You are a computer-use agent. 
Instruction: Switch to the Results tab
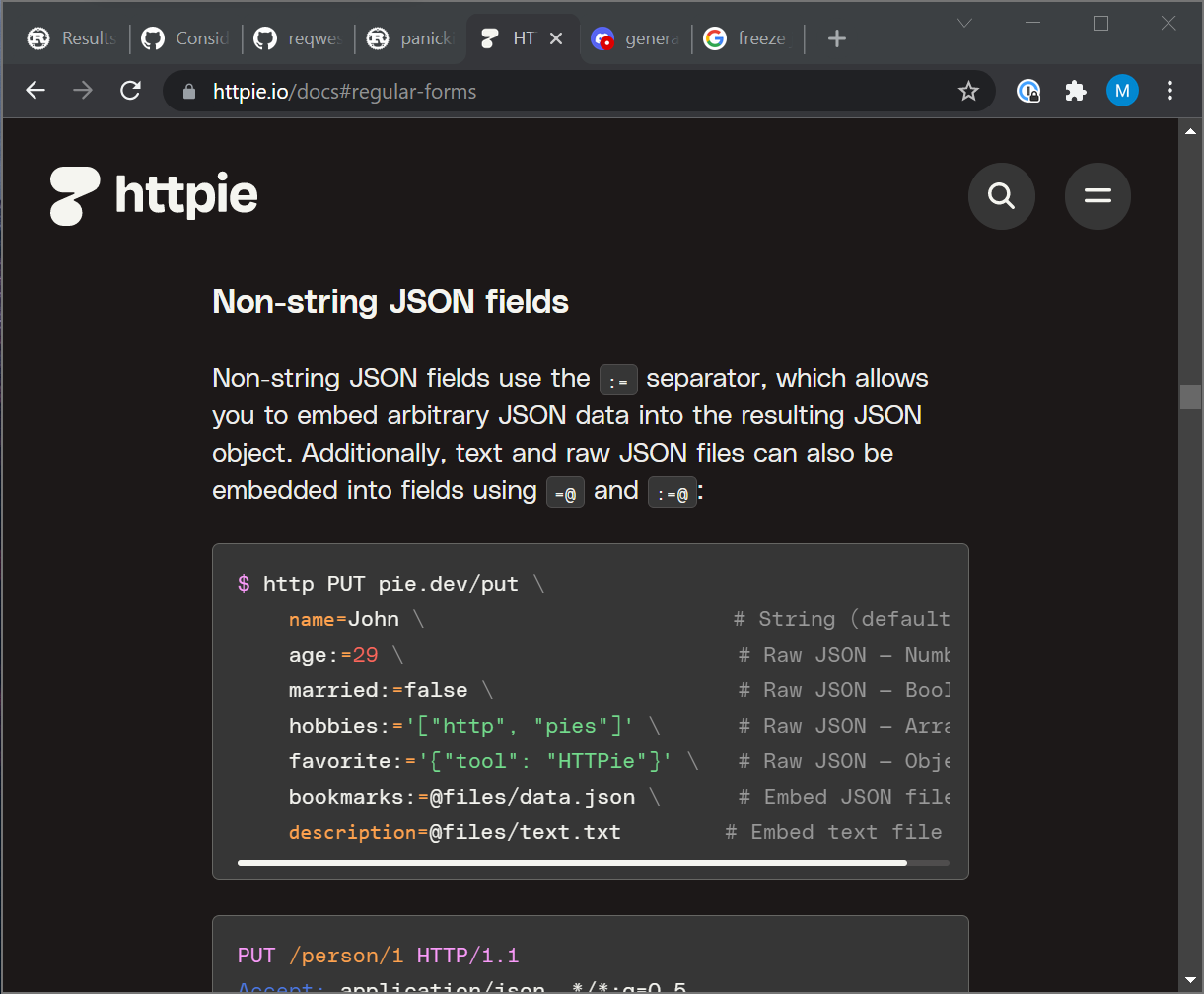(x=74, y=38)
